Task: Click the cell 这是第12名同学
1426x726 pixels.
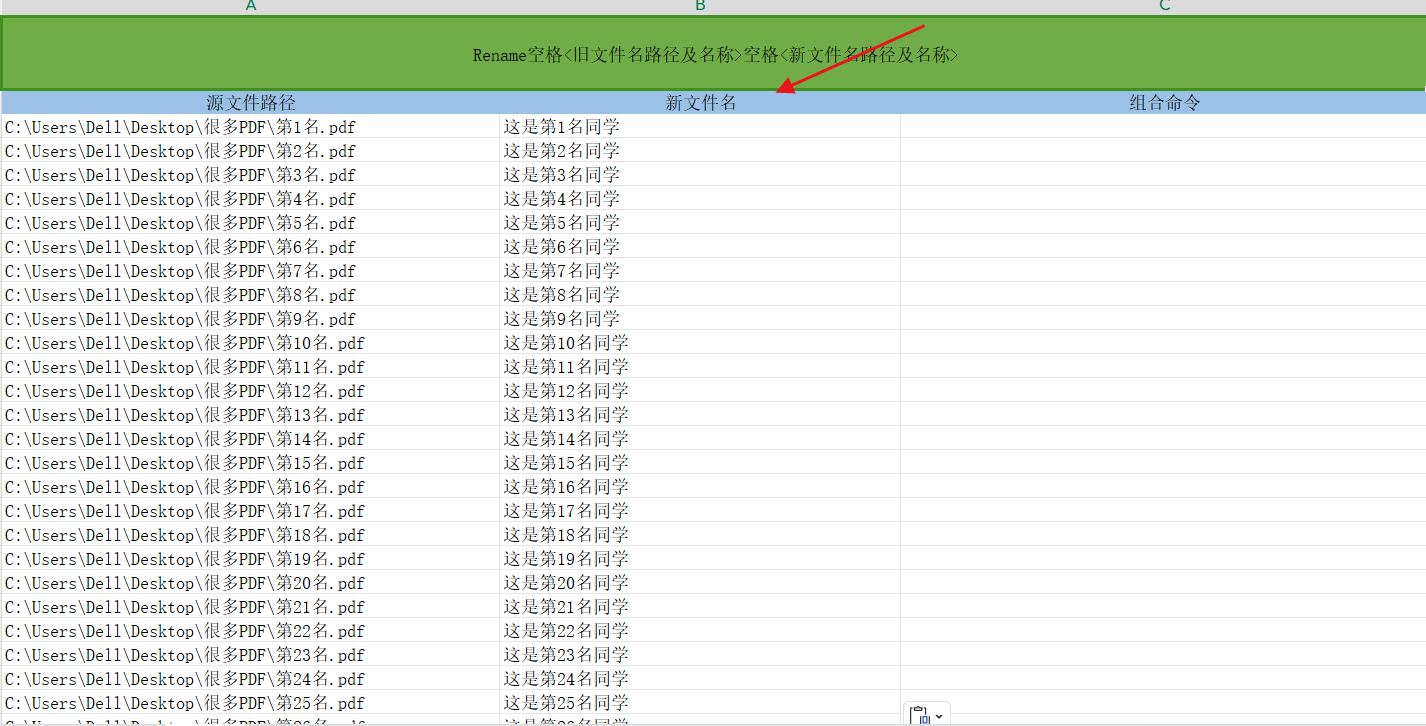Action: (700, 391)
